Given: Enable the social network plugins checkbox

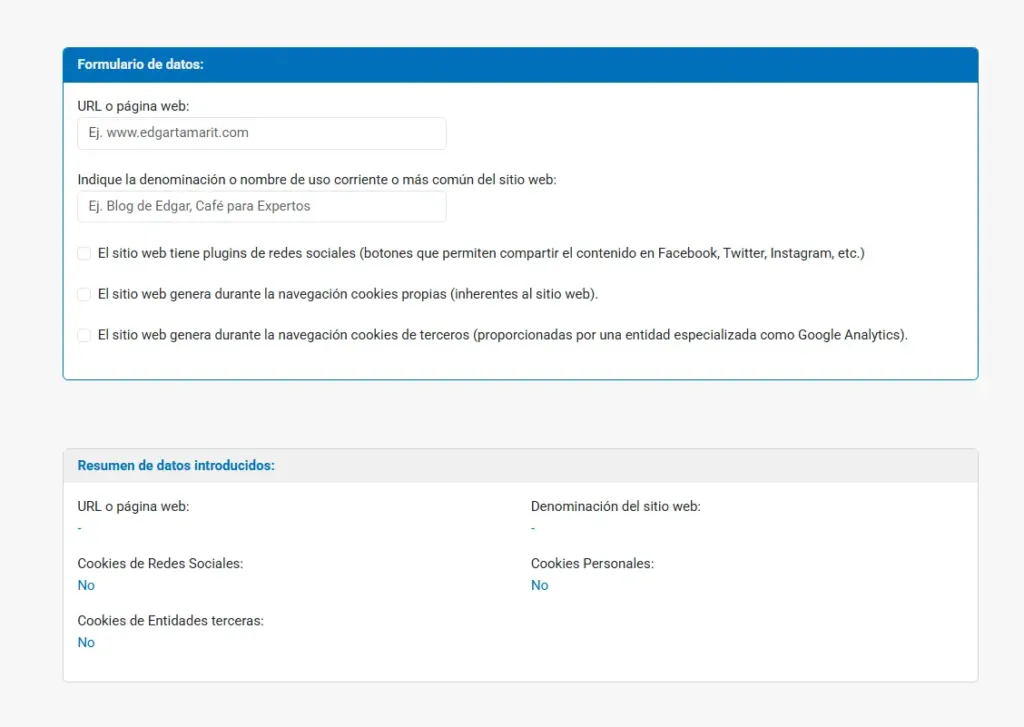Looking at the screenshot, I should coord(84,254).
